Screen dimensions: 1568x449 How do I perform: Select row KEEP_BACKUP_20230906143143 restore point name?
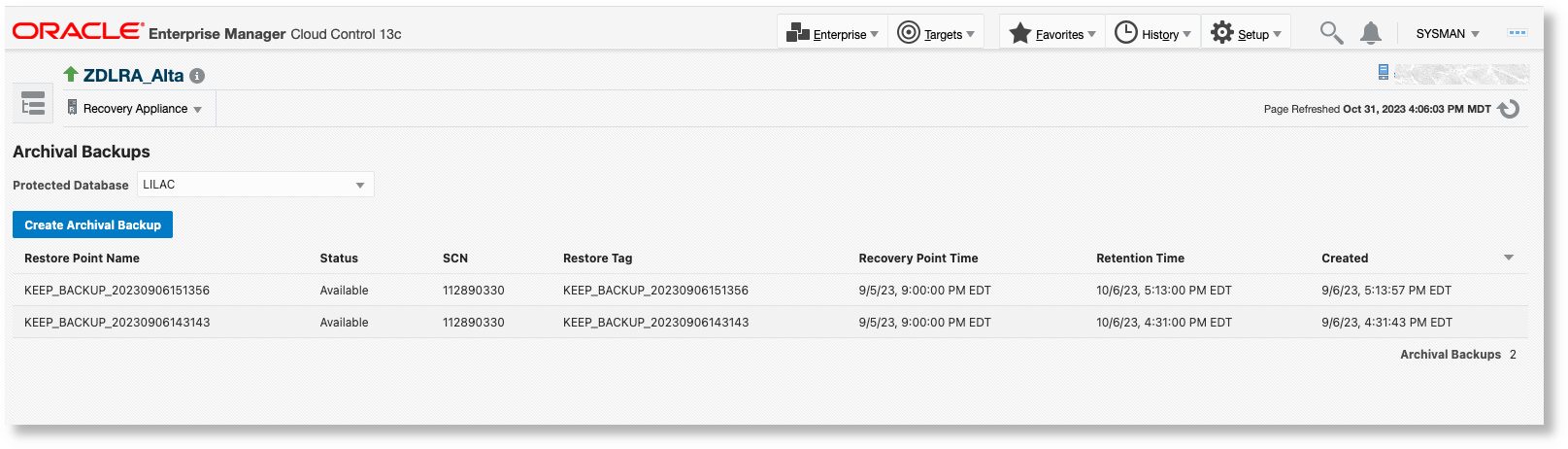[x=117, y=323]
